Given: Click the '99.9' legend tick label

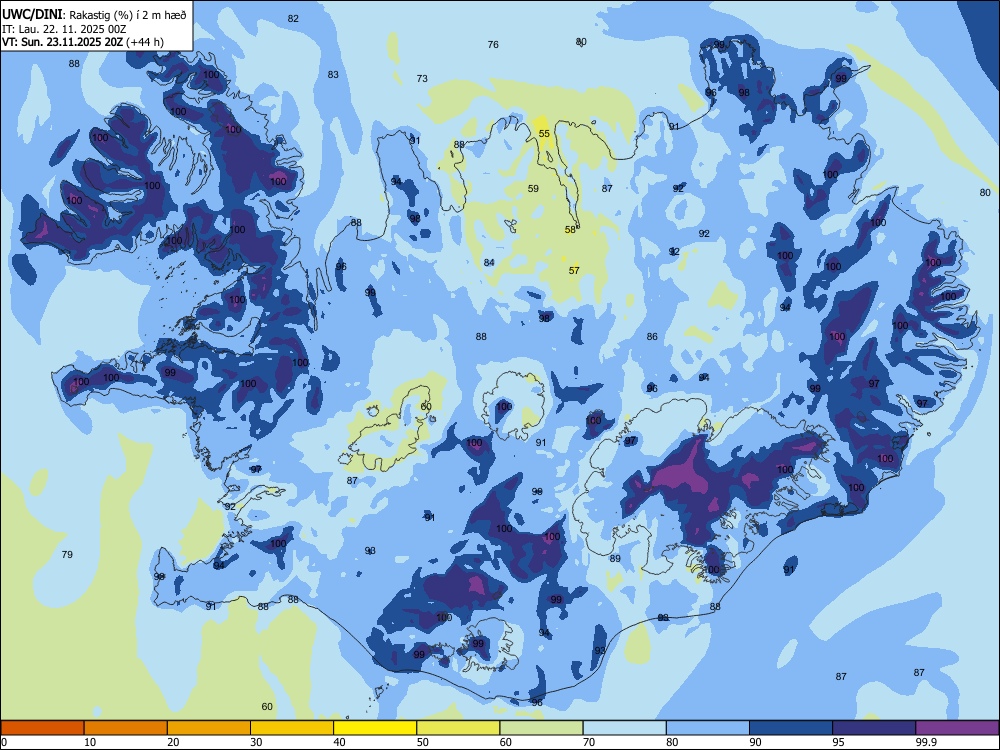Looking at the screenshot, I should (x=926, y=742).
